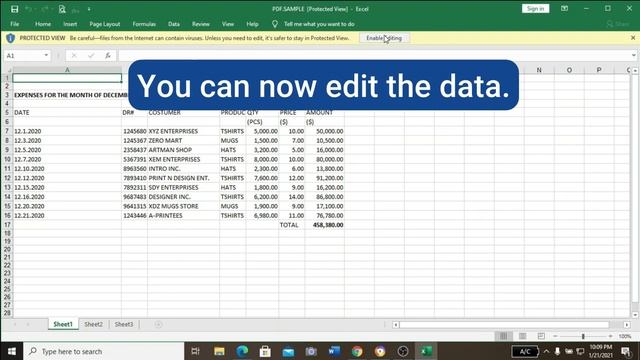640x360 pixels.
Task: Click the Tell me lightbulb icon
Action: click(x=275, y=24)
